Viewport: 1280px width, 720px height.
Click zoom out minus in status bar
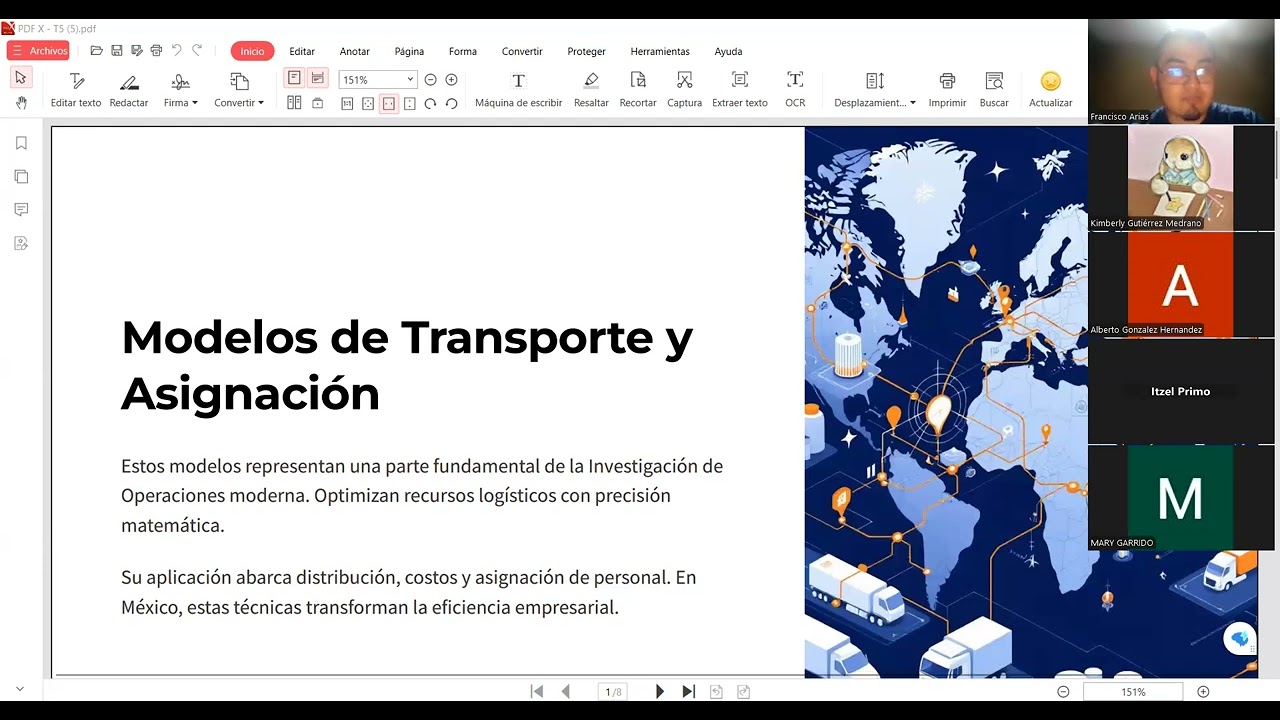tap(1063, 691)
